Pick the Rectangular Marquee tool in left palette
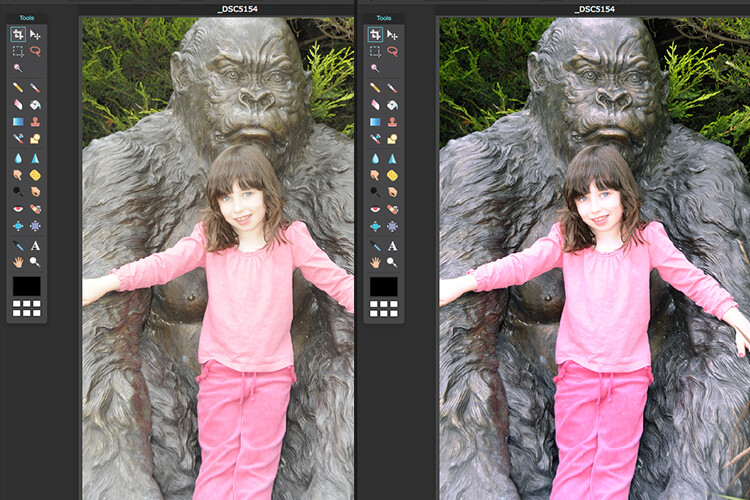750x500 pixels. (x=18, y=51)
